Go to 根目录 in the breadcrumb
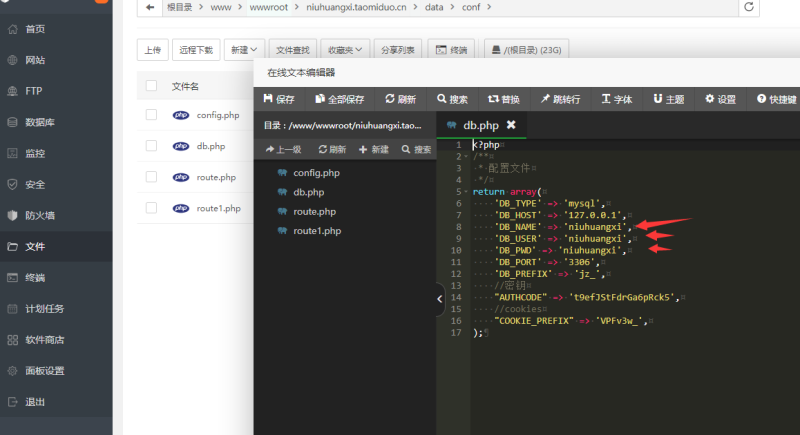Viewport: 800px width, 435px height. 180,7
